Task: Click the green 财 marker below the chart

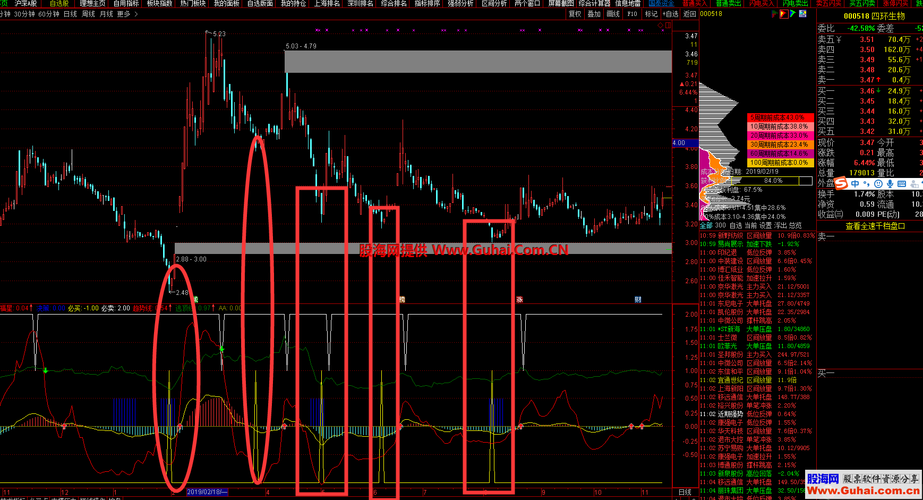Action: coord(195,300)
